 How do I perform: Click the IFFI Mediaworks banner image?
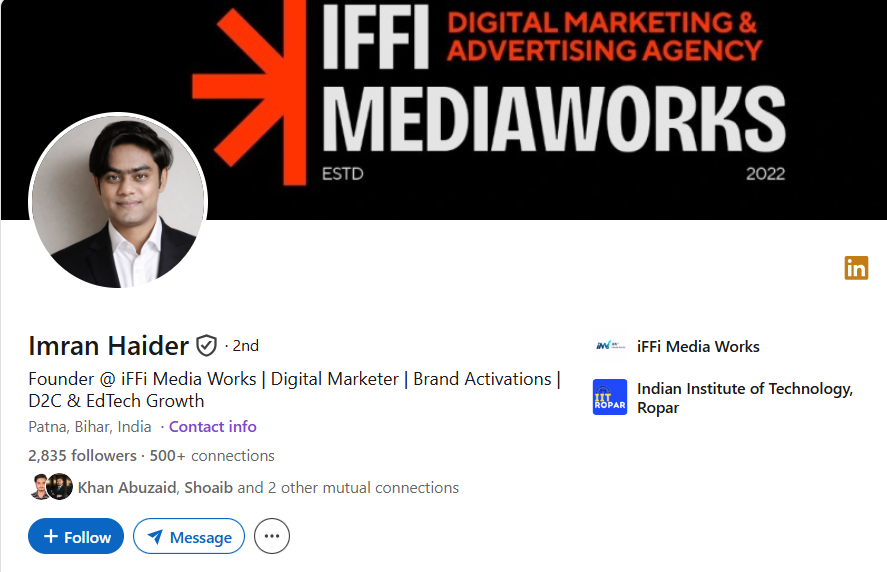[444, 110]
